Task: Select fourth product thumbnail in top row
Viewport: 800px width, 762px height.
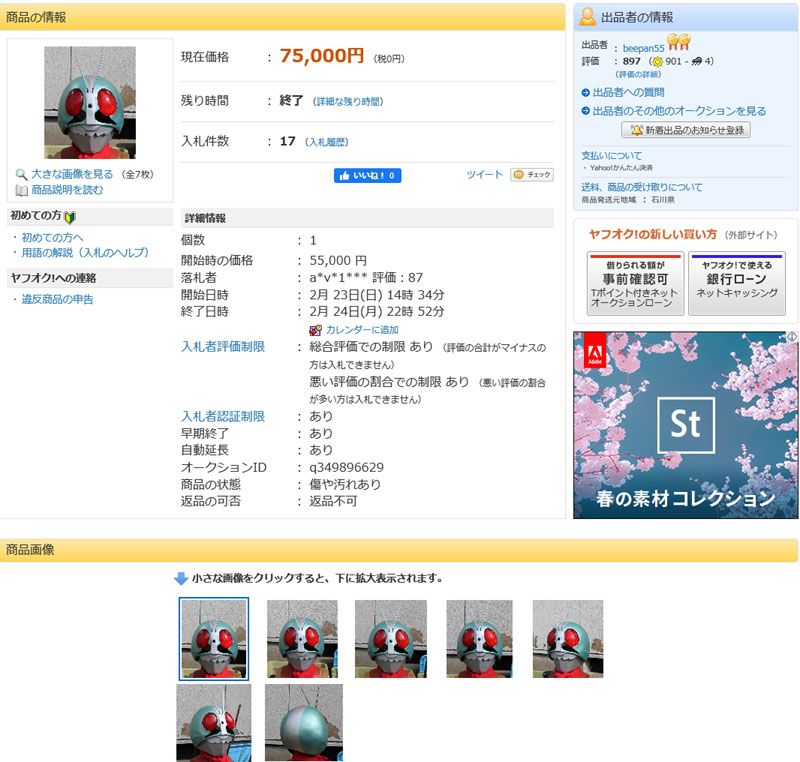Action: coord(479,639)
